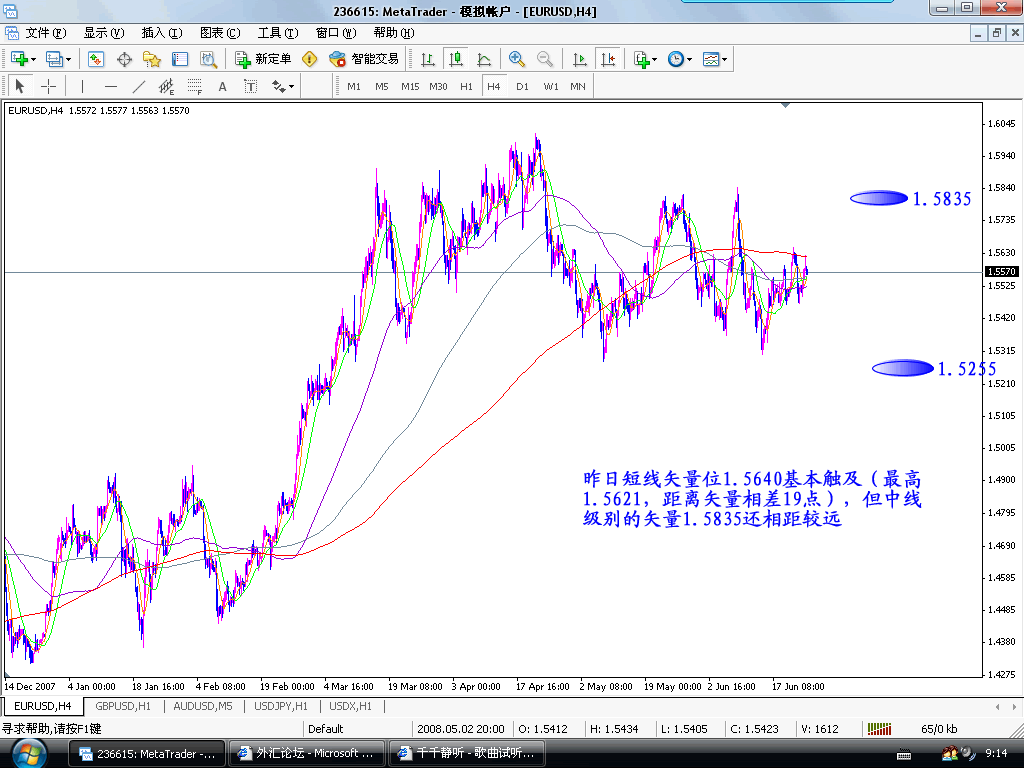Toggle the Auto Scroll chart button

(580, 59)
